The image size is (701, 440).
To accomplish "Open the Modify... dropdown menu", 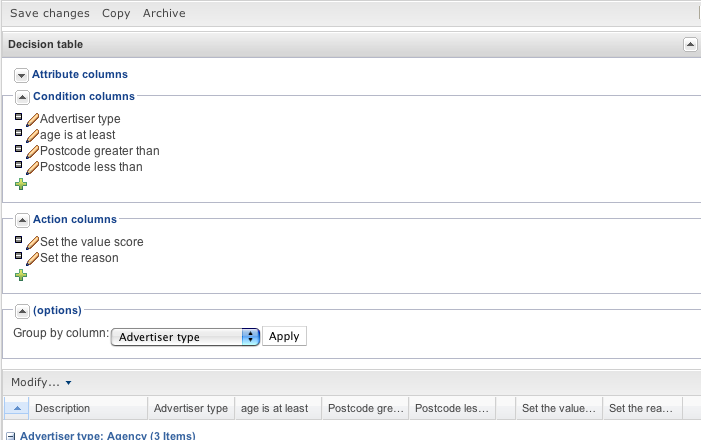I will tap(41, 382).
